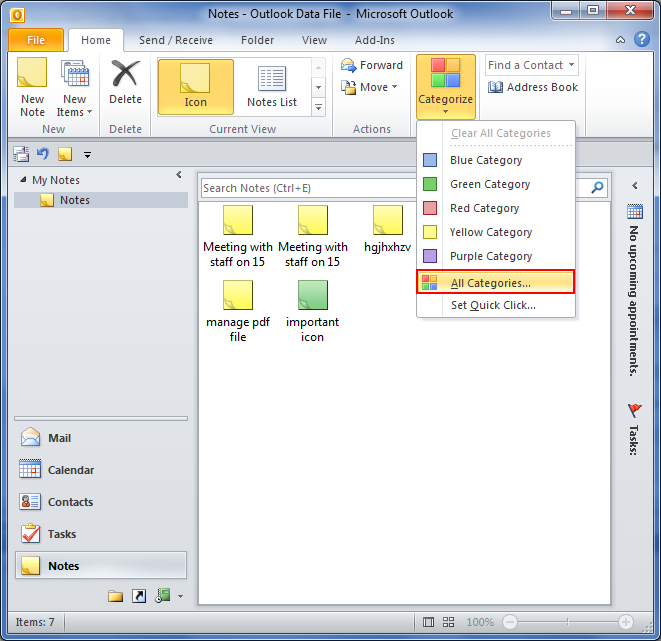This screenshot has height=641, width=661.
Task: Click the Categorize button
Action: [446, 87]
